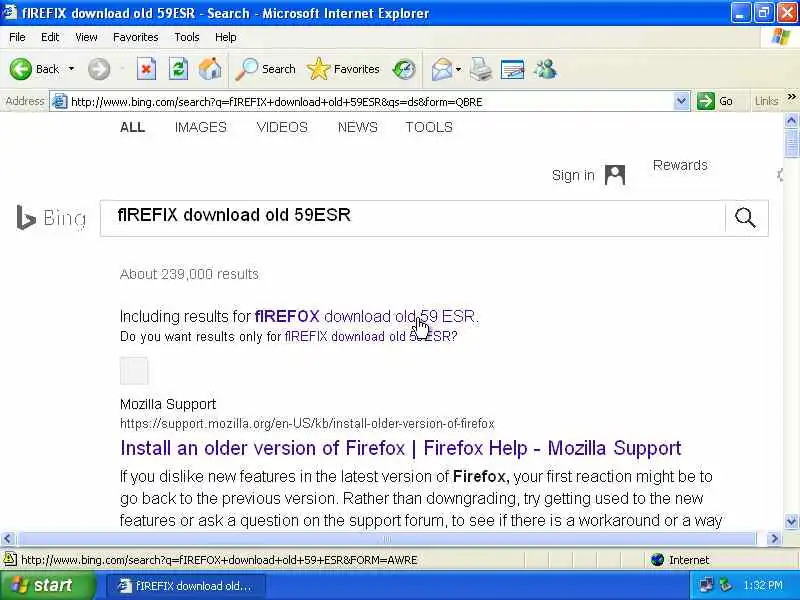Click the Bing logo
Image resolution: width=800 pixels, height=600 pixels.
pos(51,218)
